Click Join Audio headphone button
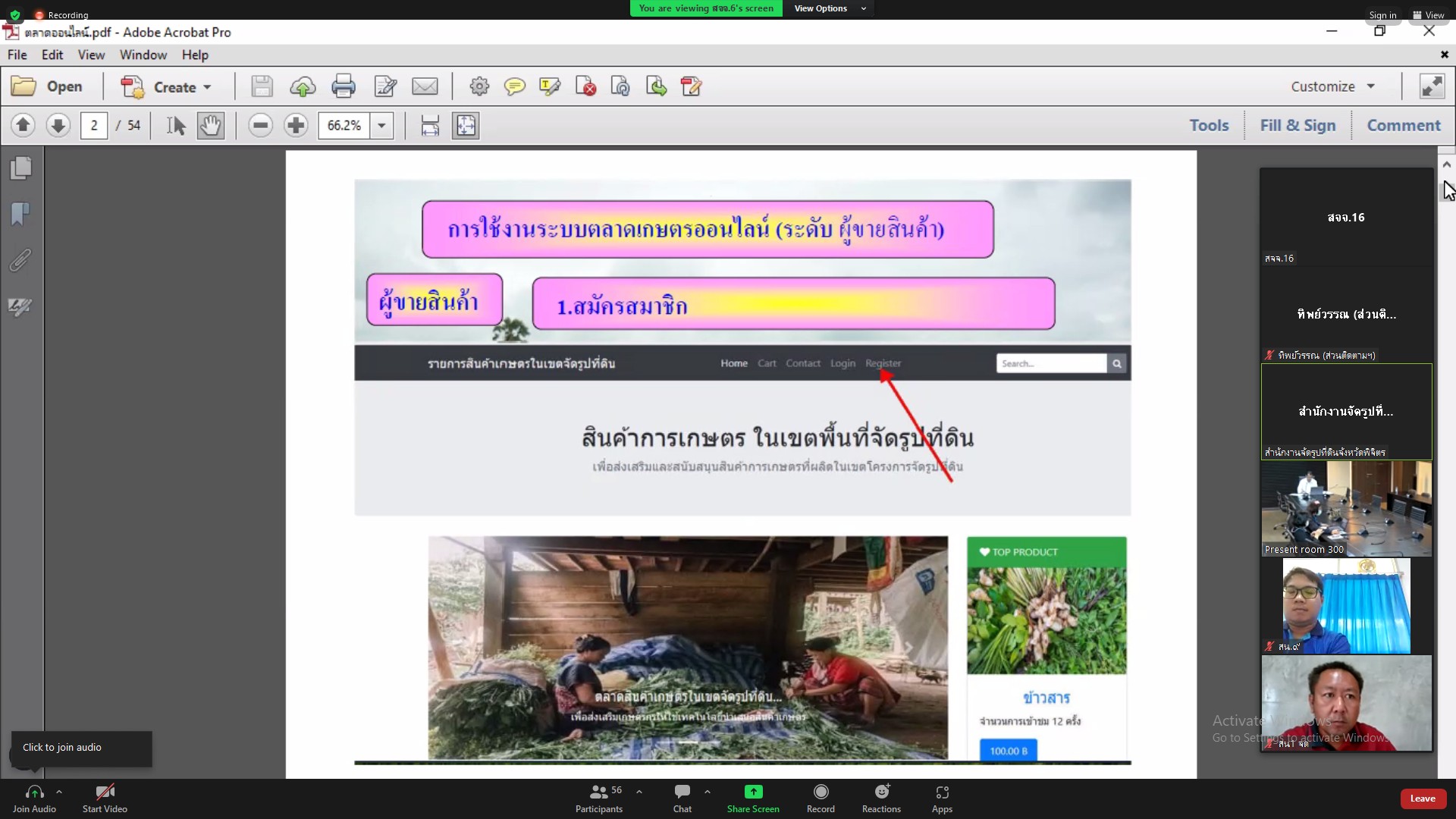Viewport: 1456px width, 819px height. tap(34, 799)
